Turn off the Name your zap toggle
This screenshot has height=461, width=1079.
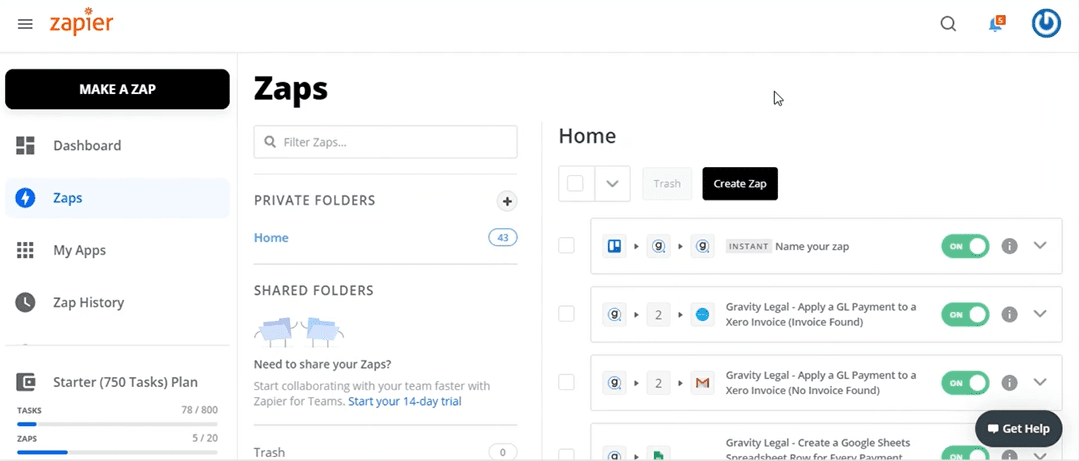pos(965,246)
